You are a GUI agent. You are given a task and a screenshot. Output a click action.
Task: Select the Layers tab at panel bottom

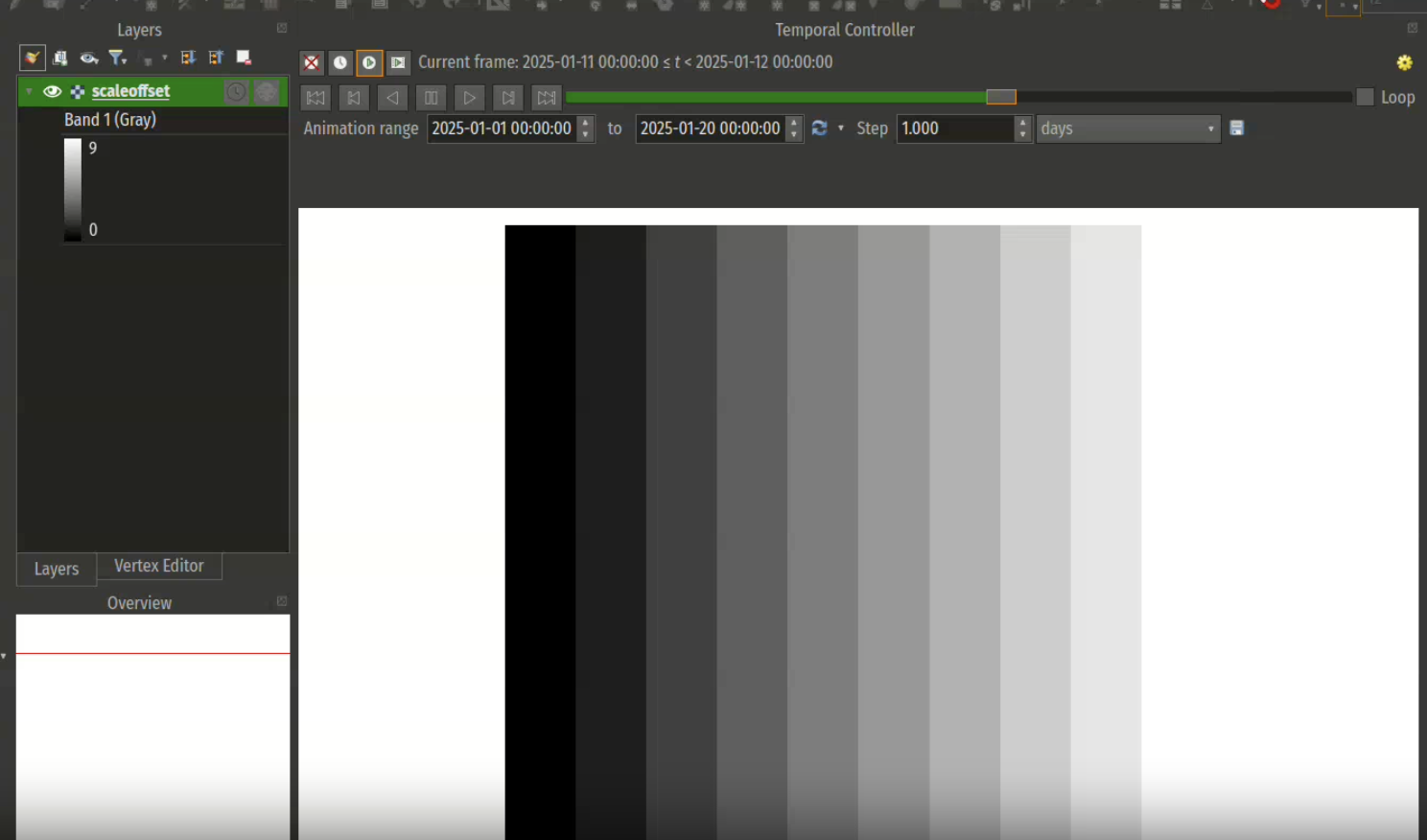pos(57,569)
